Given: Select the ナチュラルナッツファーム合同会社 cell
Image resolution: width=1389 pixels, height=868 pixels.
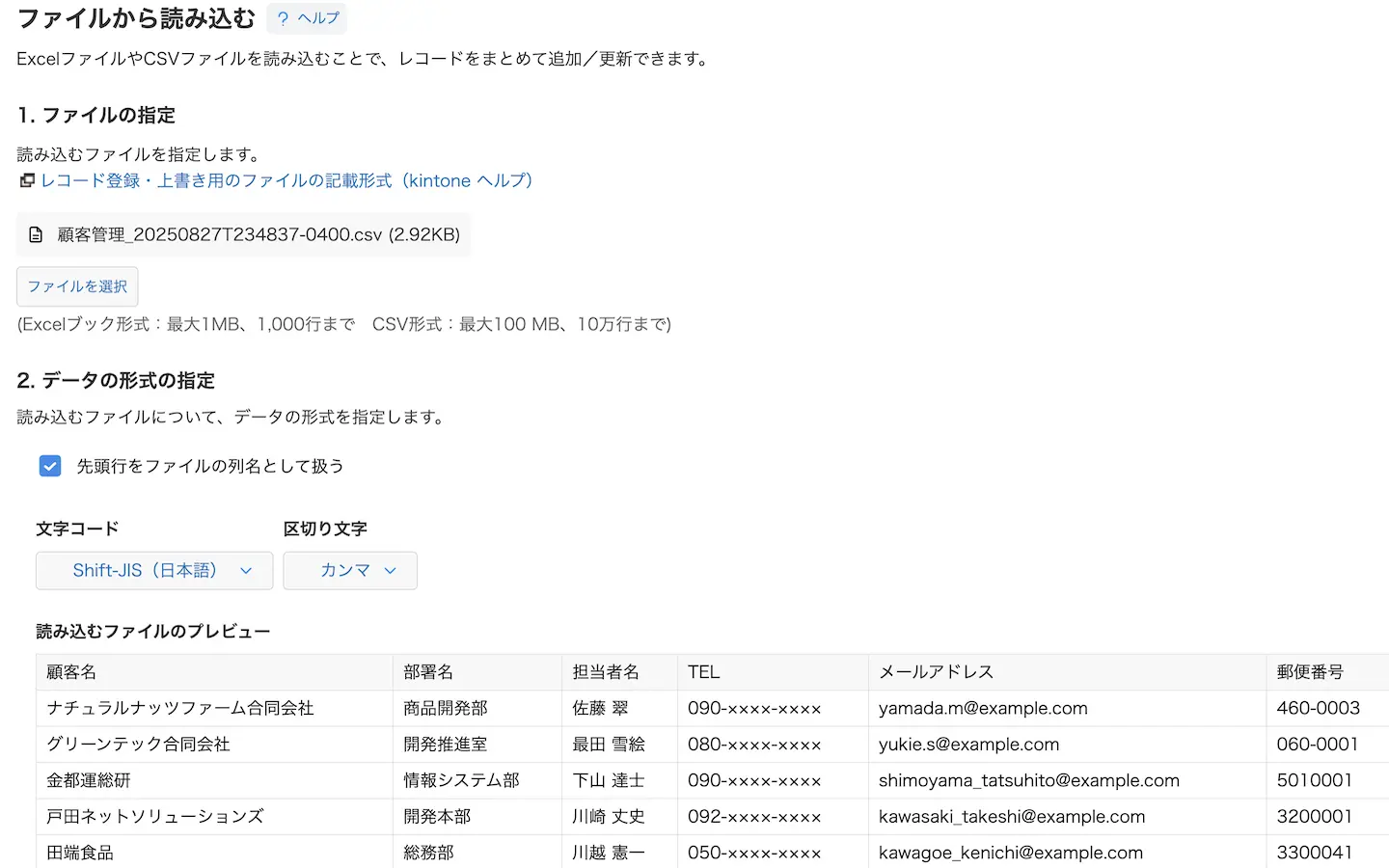Looking at the screenshot, I should tap(180, 708).
